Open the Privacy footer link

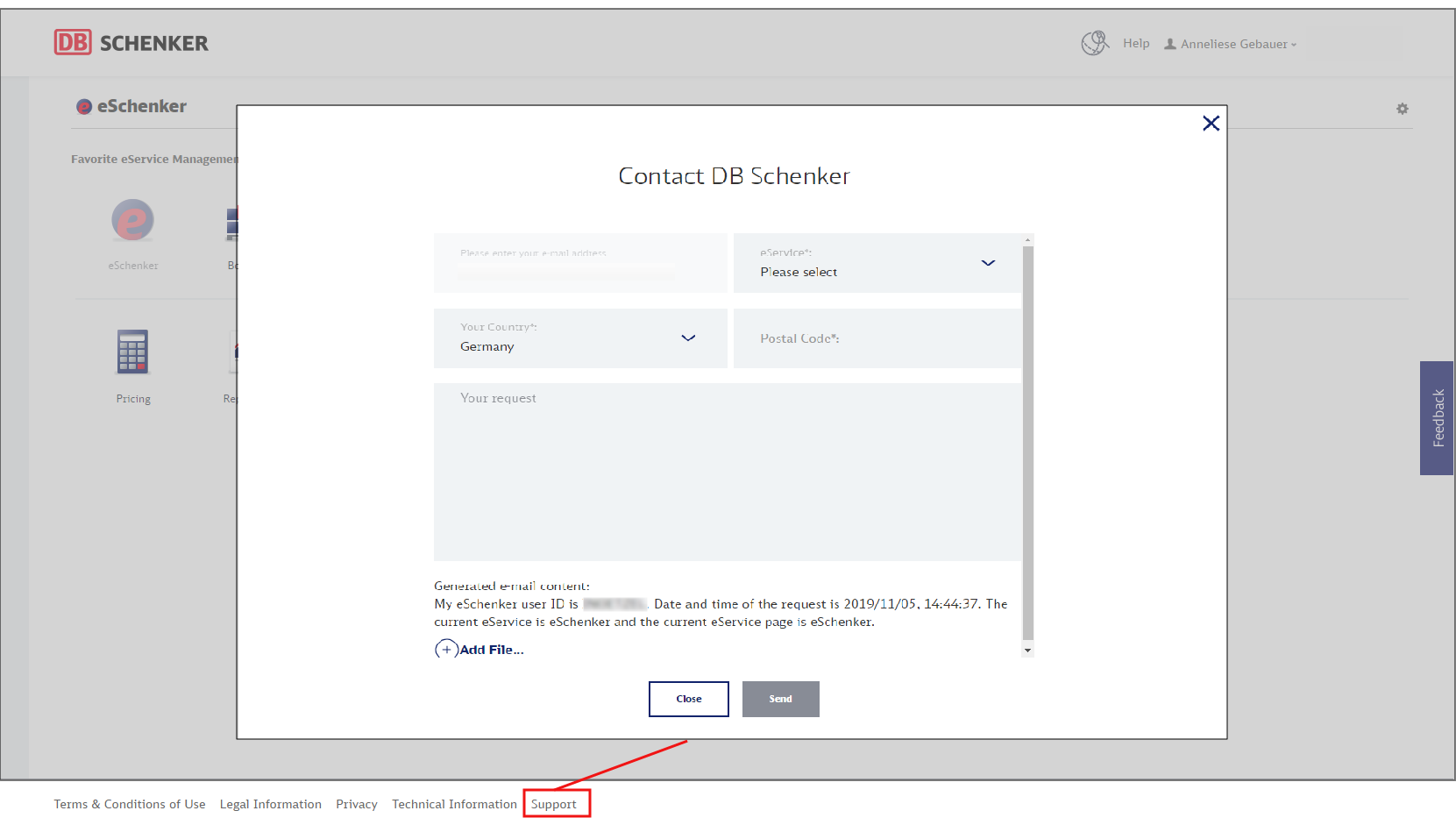pyautogui.click(x=357, y=804)
